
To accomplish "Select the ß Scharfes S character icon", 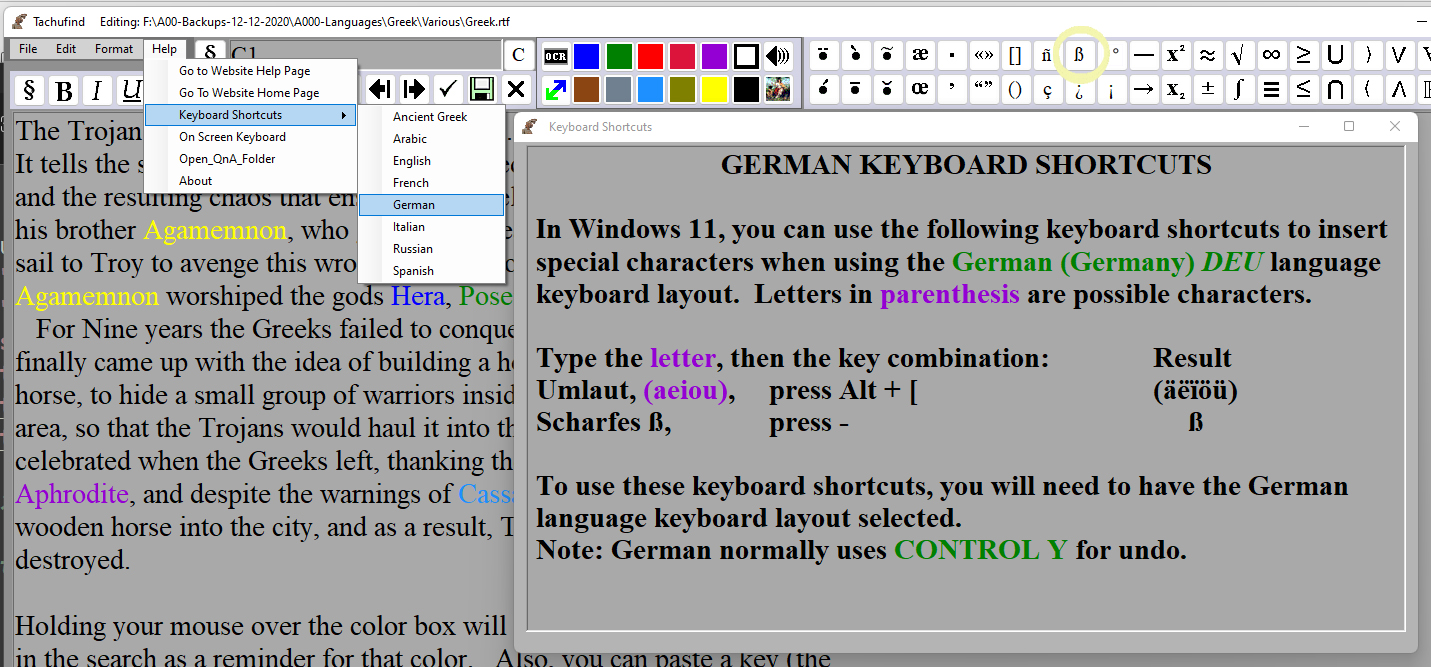I will click(x=1079, y=55).
